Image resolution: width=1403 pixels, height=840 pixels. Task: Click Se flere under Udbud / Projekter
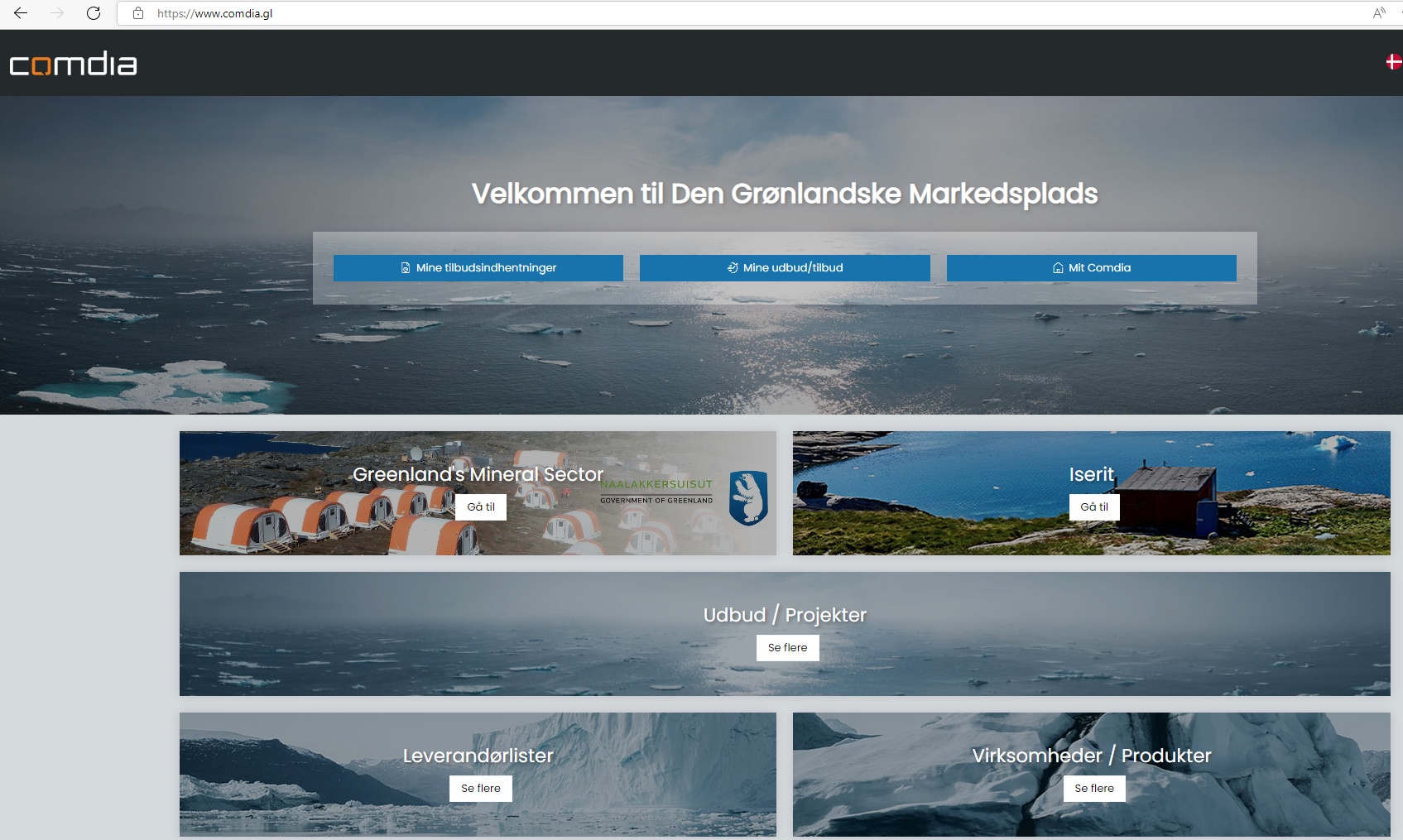pyautogui.click(x=788, y=648)
